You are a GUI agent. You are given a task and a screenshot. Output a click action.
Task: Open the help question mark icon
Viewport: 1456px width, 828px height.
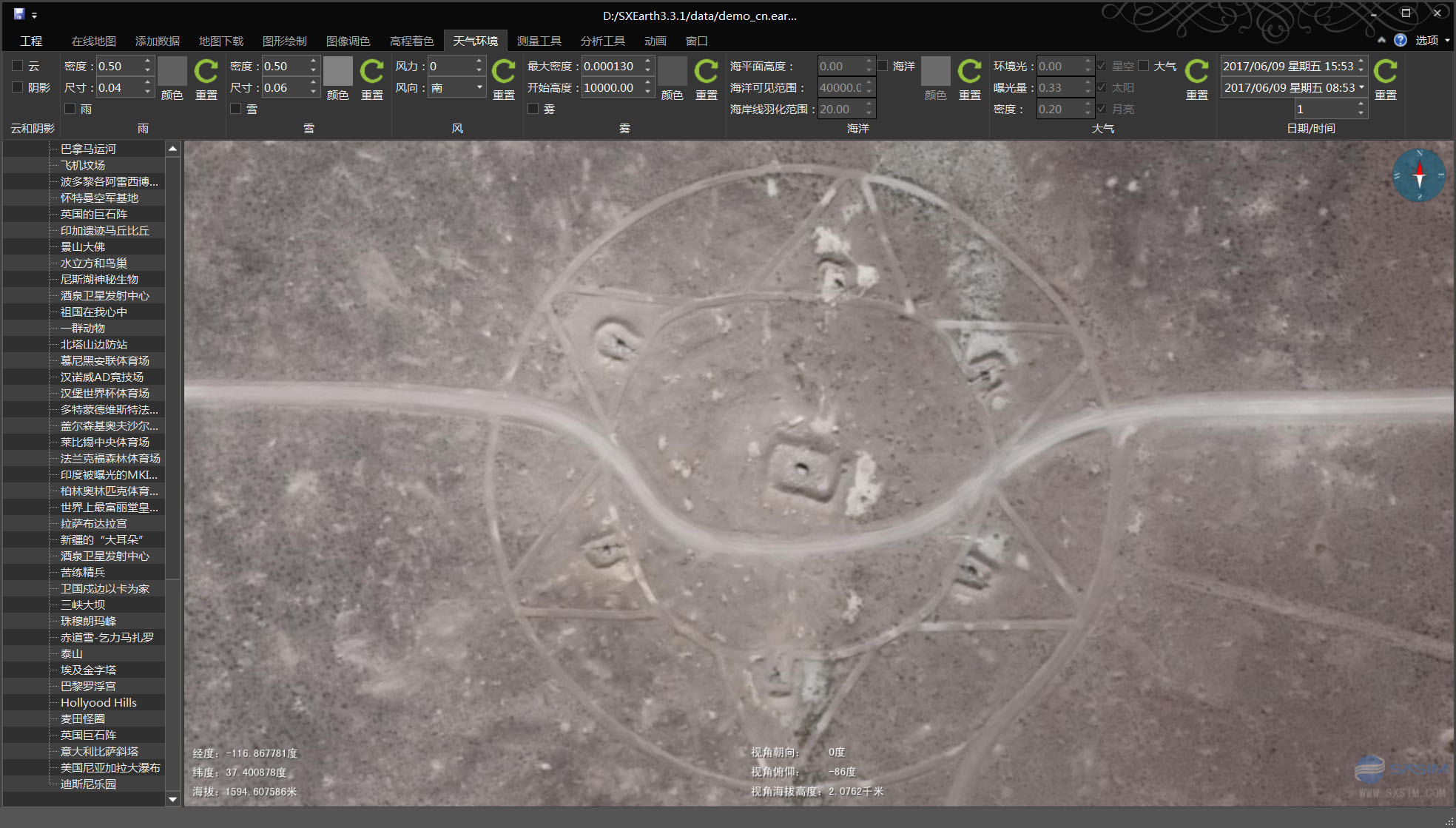pyautogui.click(x=1401, y=40)
